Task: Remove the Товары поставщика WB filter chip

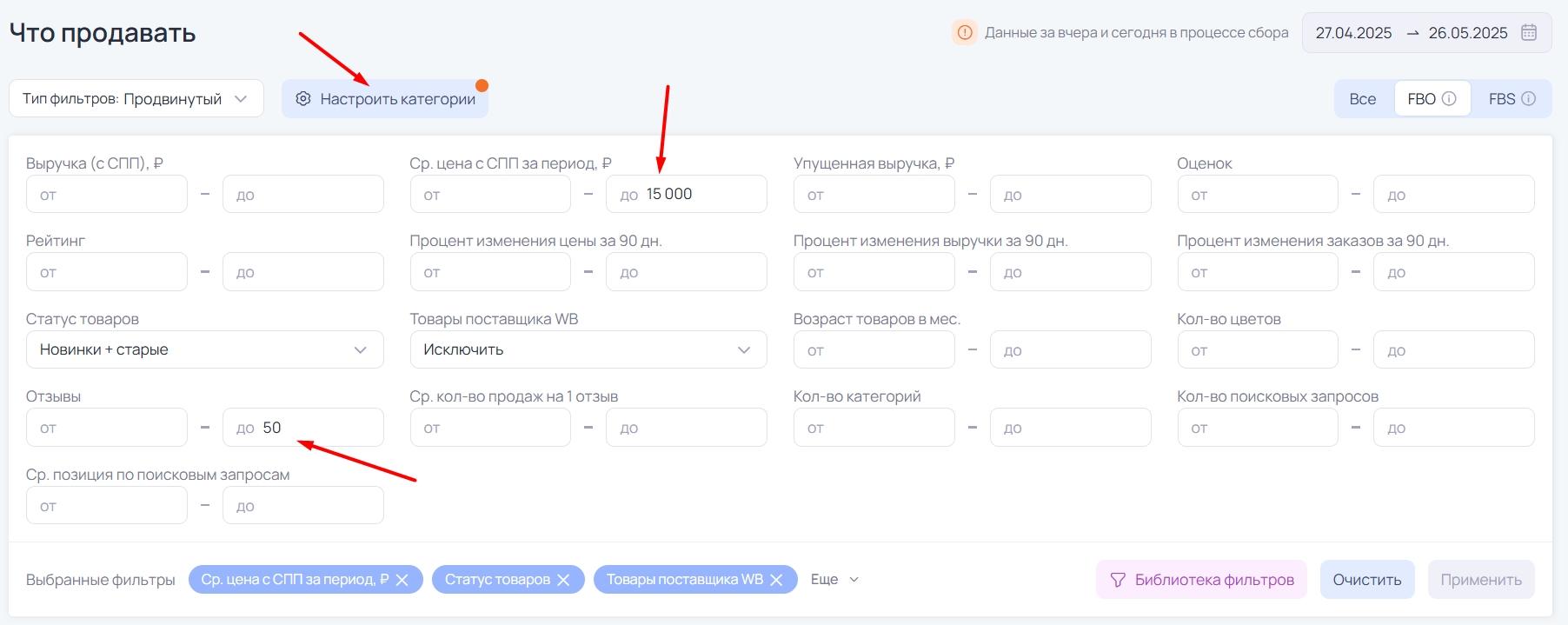Action: [x=776, y=580]
